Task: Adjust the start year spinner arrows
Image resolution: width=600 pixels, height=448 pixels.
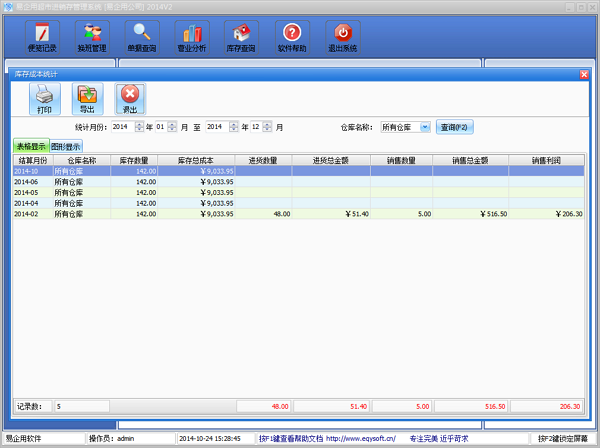Action: click(x=139, y=127)
